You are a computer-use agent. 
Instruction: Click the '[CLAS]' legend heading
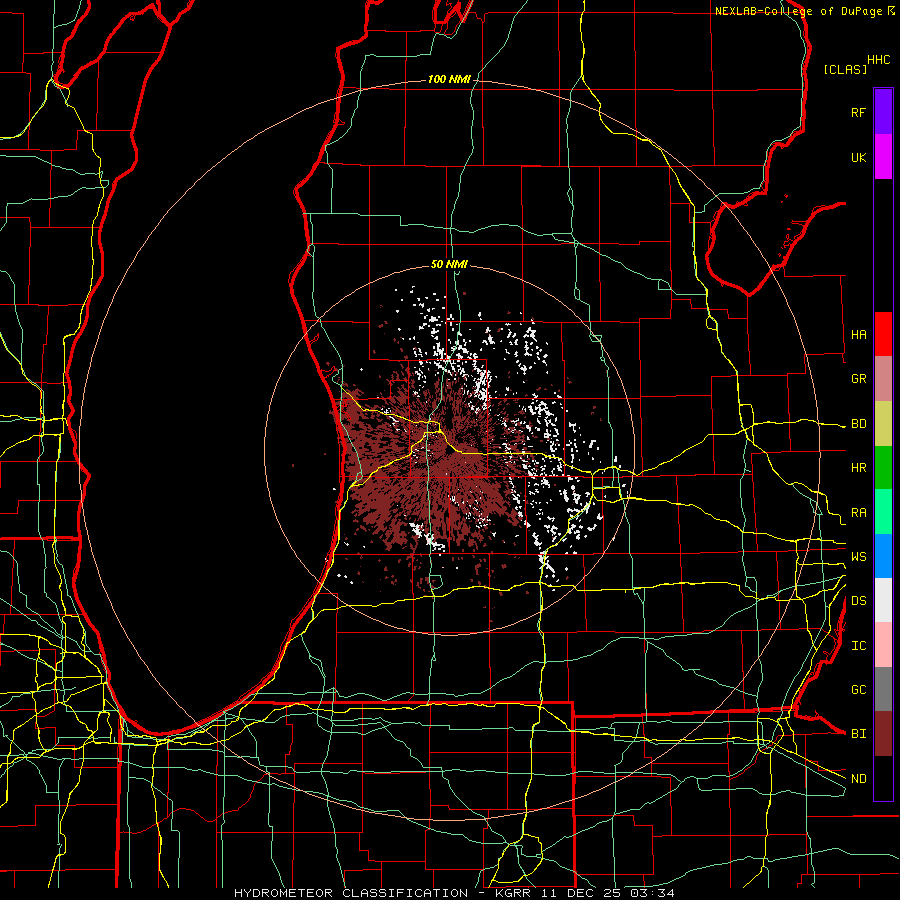[845, 69]
